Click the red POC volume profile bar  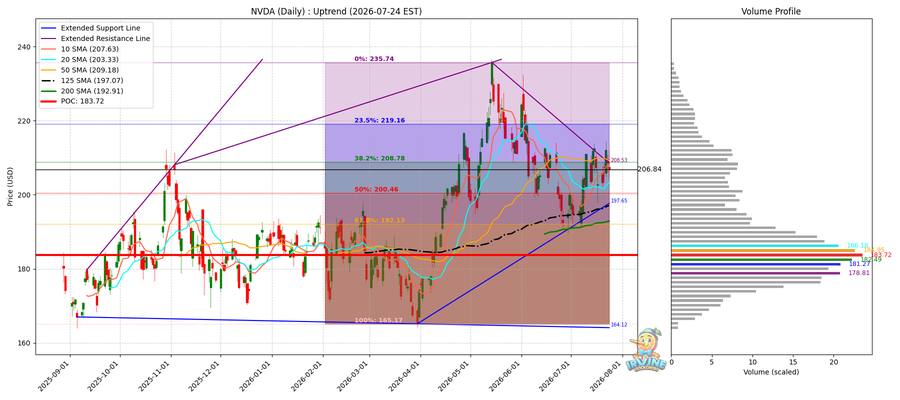click(766, 255)
